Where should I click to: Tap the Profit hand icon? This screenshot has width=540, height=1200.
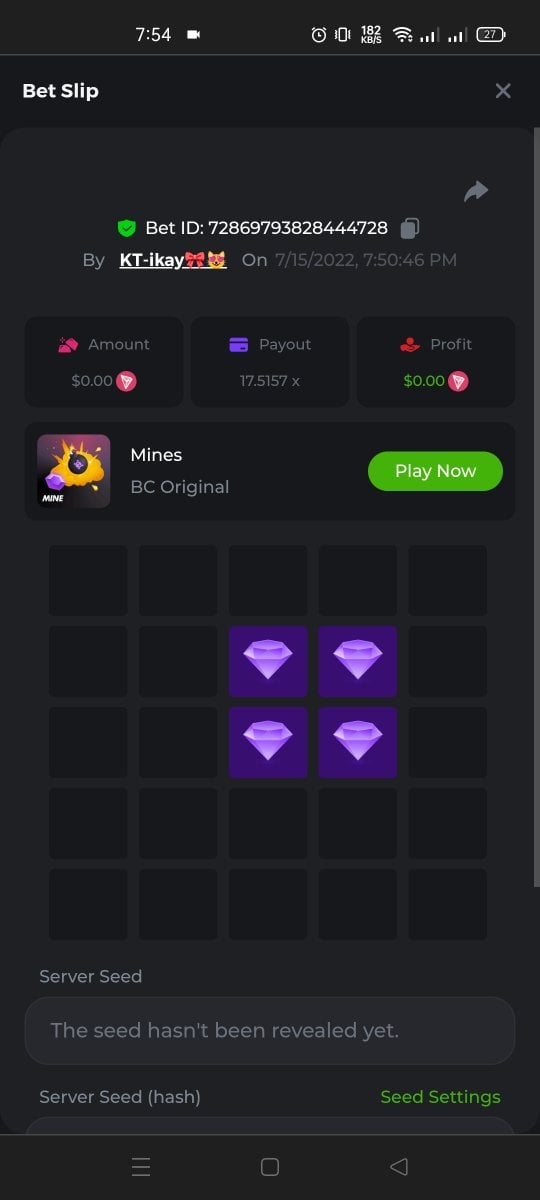click(408, 345)
